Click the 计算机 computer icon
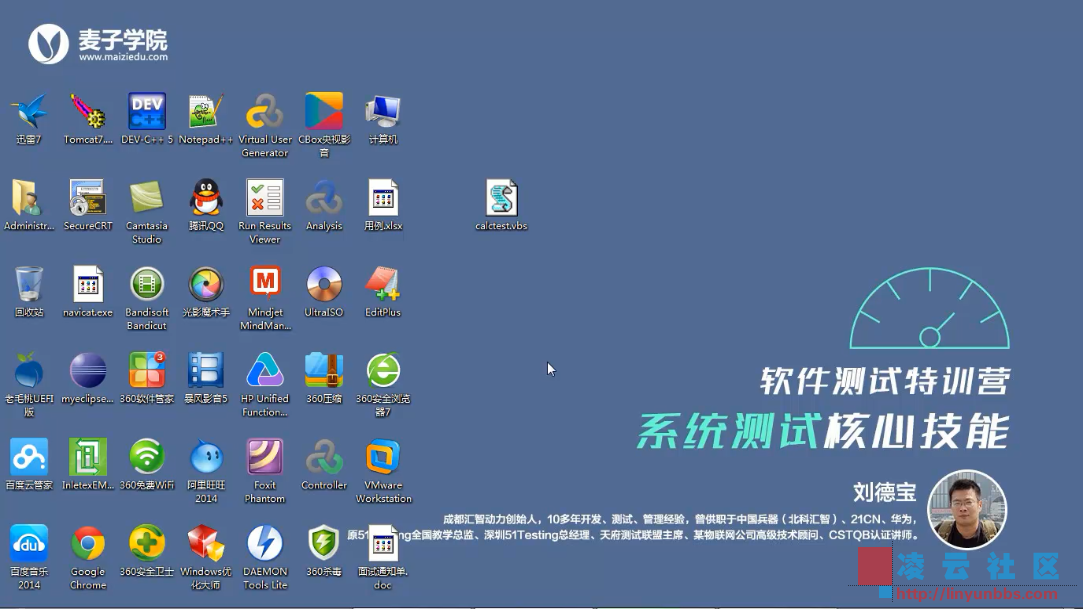This screenshot has height=609, width=1083. click(383, 111)
